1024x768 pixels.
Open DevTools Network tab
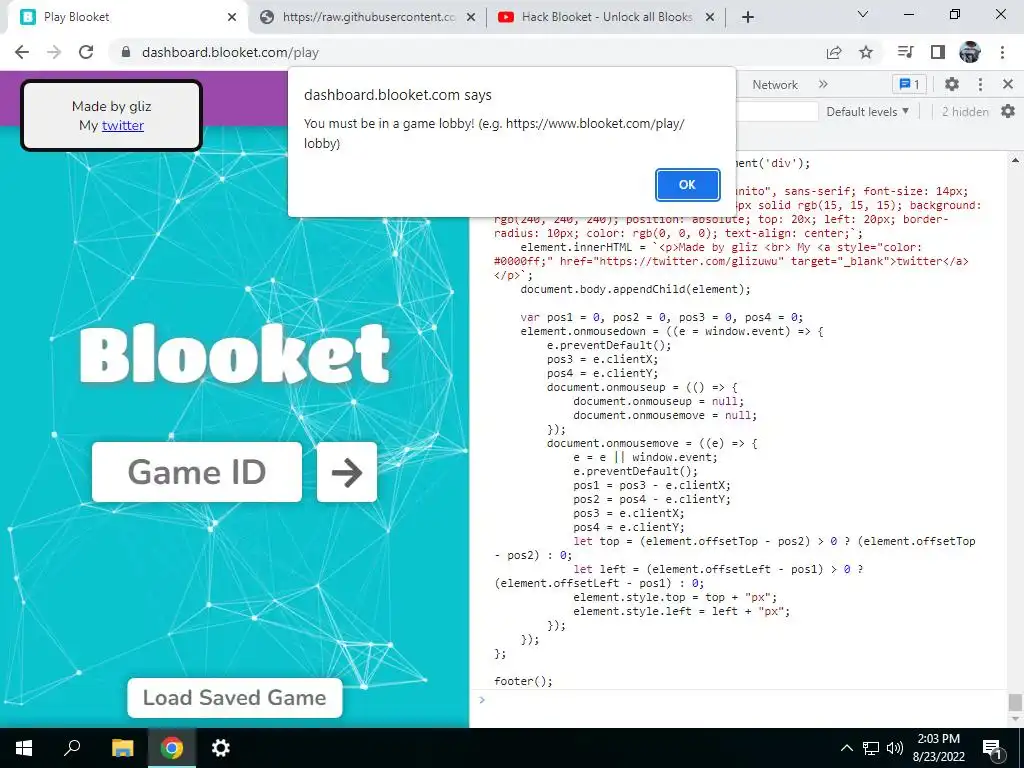coord(775,84)
